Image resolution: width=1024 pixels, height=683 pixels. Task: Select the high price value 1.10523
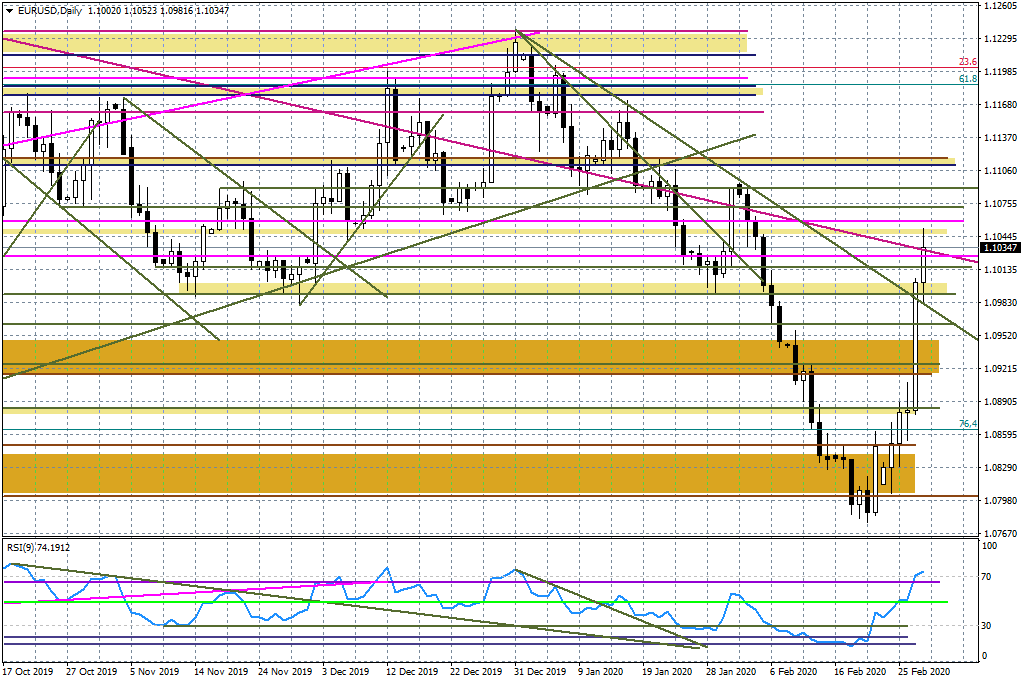coord(140,10)
